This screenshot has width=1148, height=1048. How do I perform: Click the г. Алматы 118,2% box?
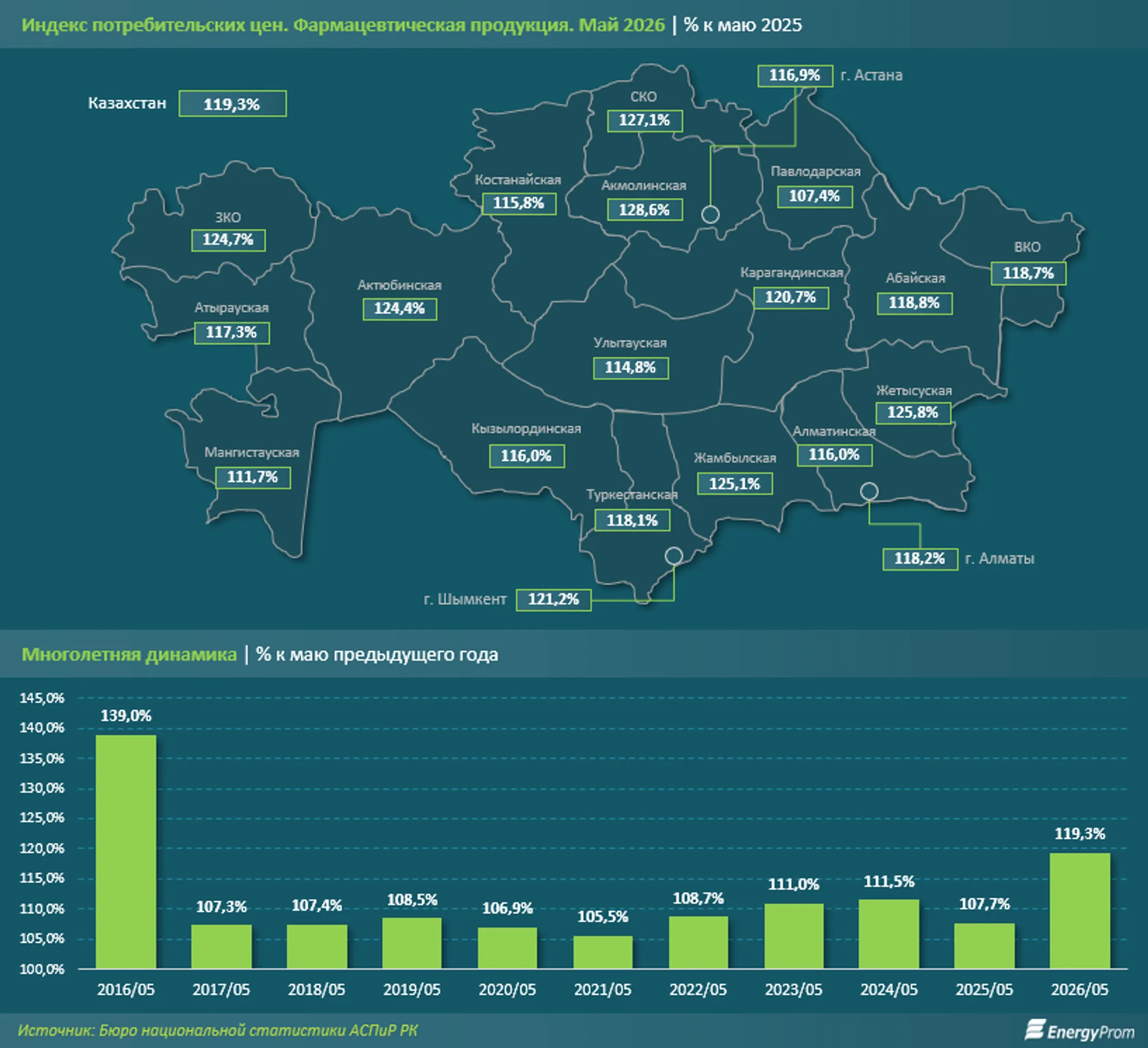coord(919,559)
